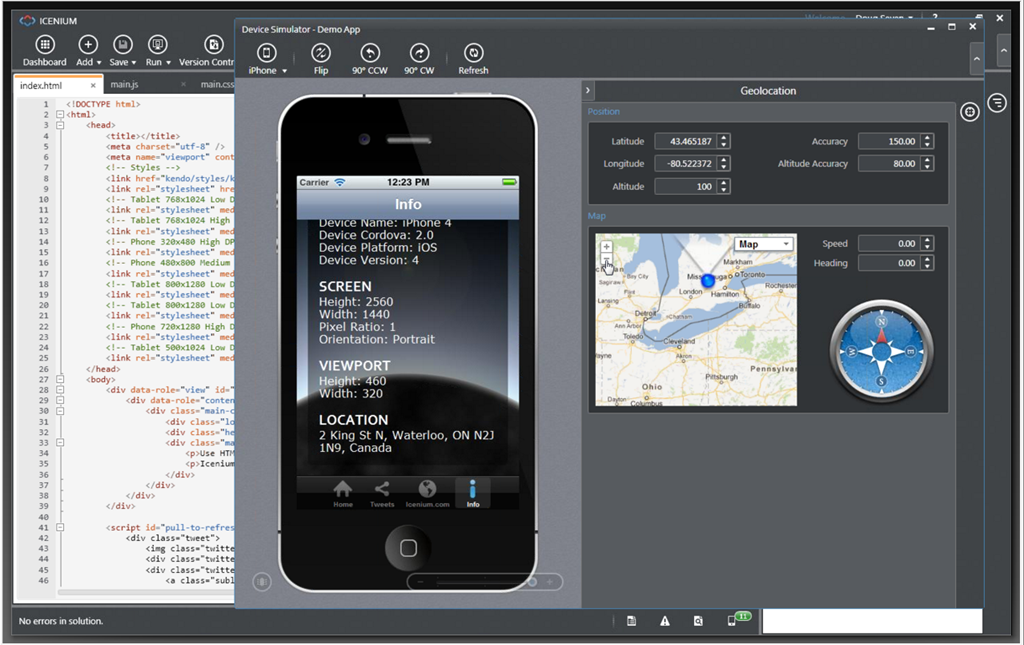Screen dimensions: 1024x645
Task: Open the find-in-files icon in status bar
Action: pos(698,621)
